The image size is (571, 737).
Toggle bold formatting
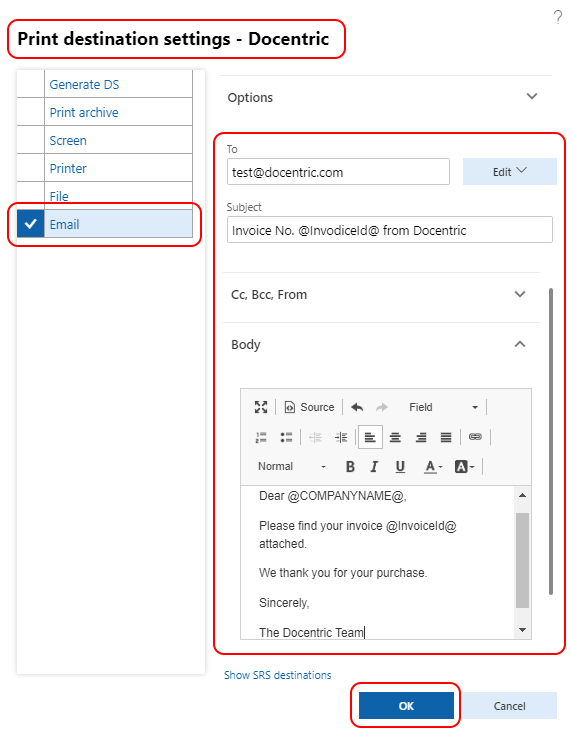click(x=350, y=466)
